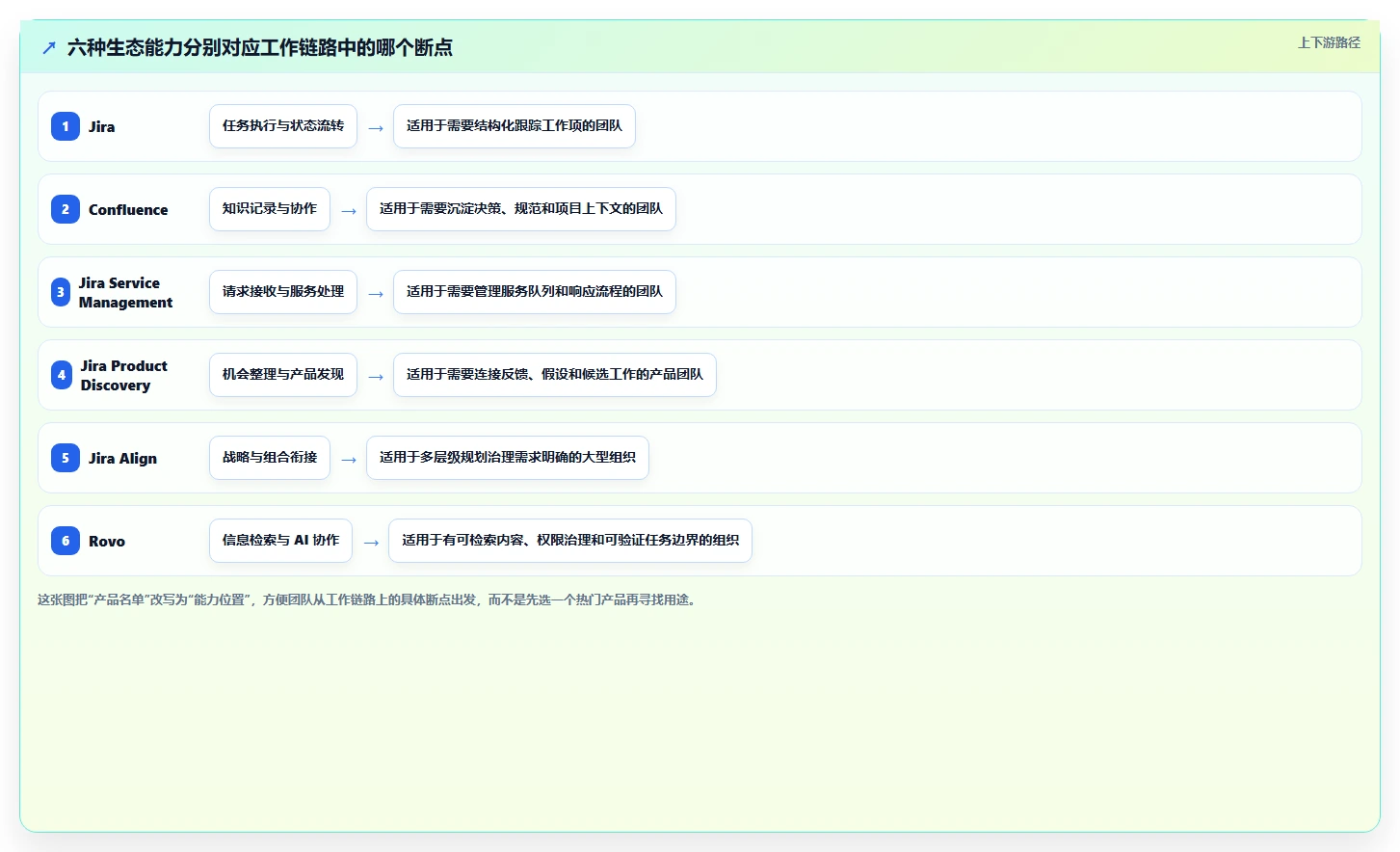Click number badge 4 next to Jira Product Discovery
This screenshot has height=852, width=1400.
[x=62, y=375]
